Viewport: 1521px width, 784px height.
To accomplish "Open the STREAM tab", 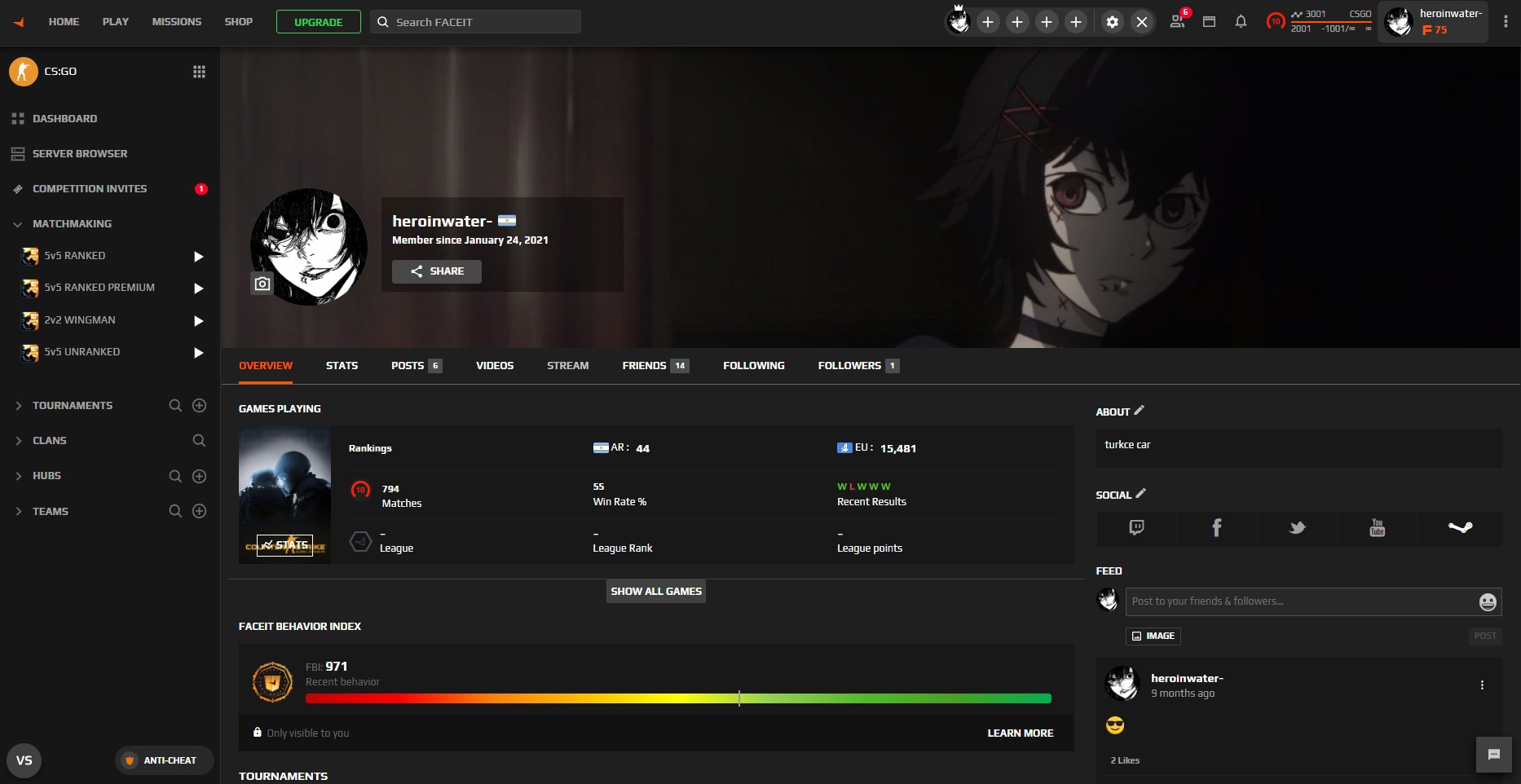I will pos(567,366).
